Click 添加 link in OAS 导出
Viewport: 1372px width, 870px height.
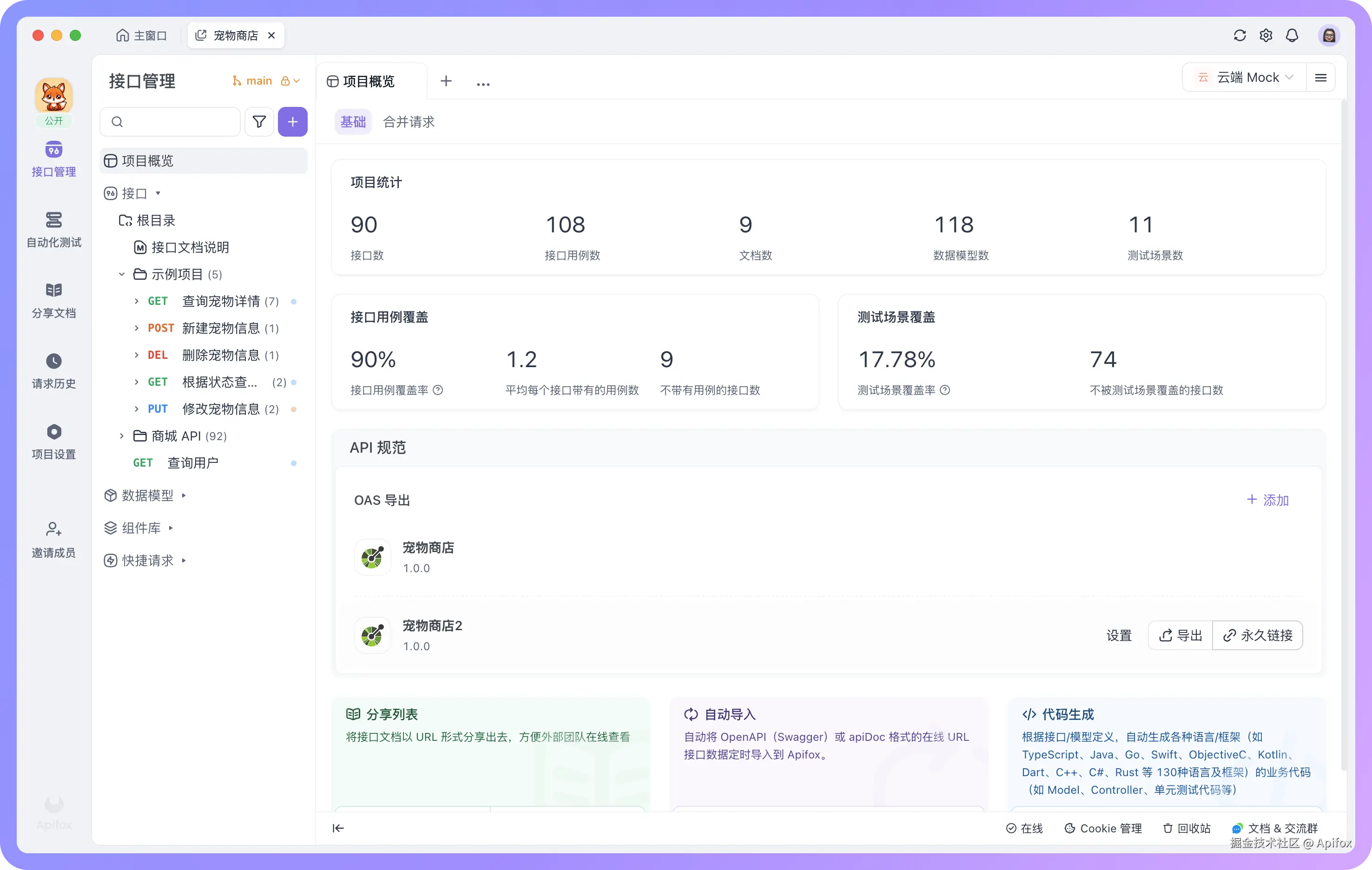[1268, 500]
